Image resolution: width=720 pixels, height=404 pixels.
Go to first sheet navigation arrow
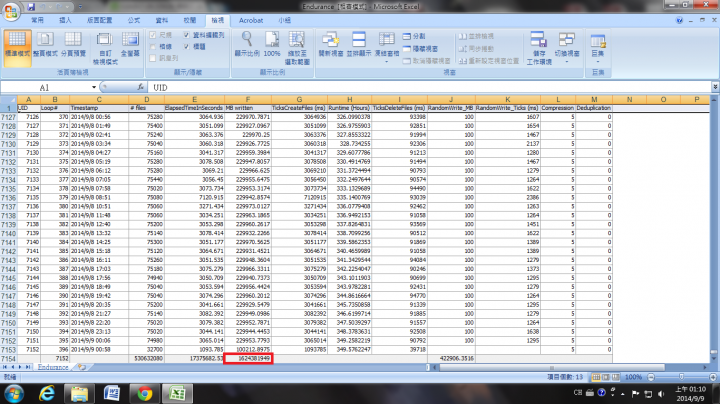point(5,367)
